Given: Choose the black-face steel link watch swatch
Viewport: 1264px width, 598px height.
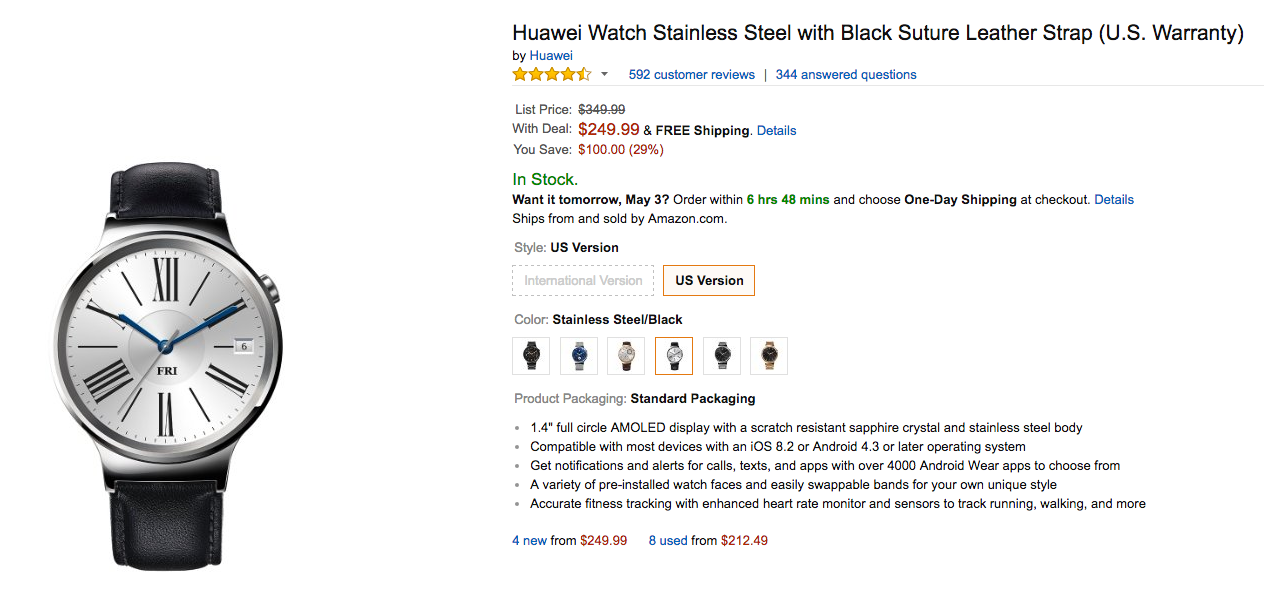Looking at the screenshot, I should [x=722, y=355].
